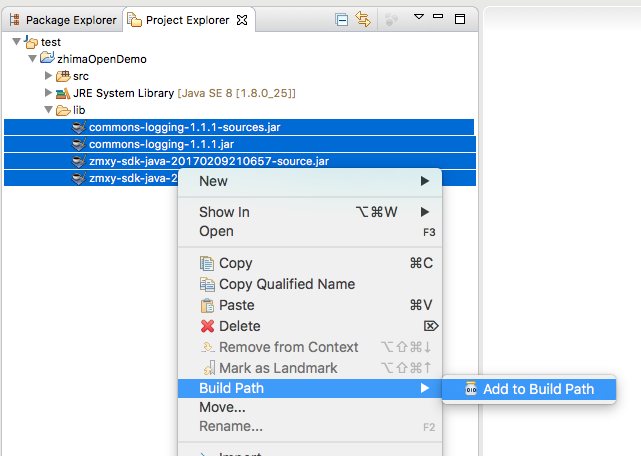Choose Copy from context menu
This screenshot has height=456, width=641.
pos(310,263)
